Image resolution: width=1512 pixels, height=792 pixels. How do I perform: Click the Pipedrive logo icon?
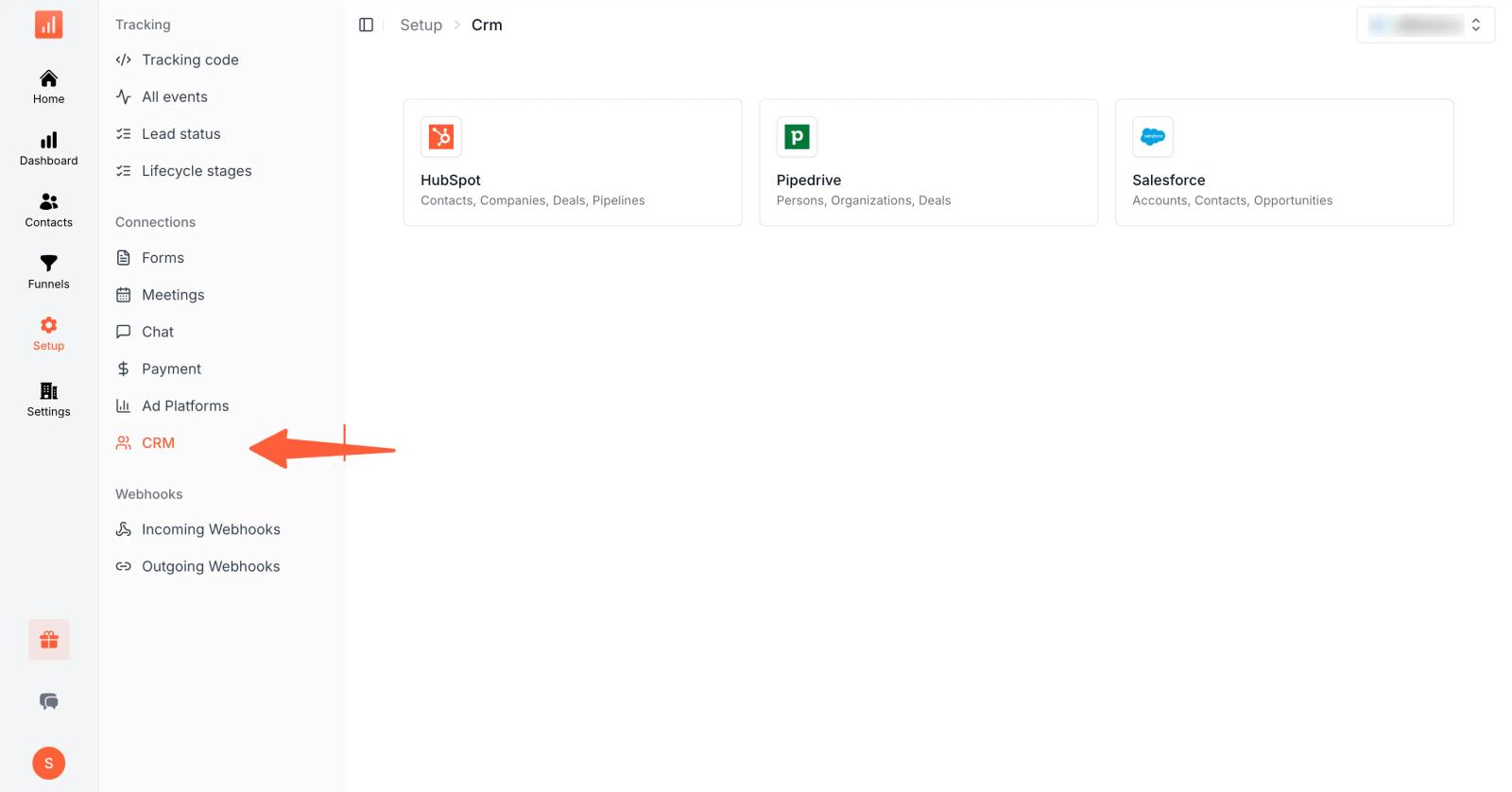click(x=797, y=137)
